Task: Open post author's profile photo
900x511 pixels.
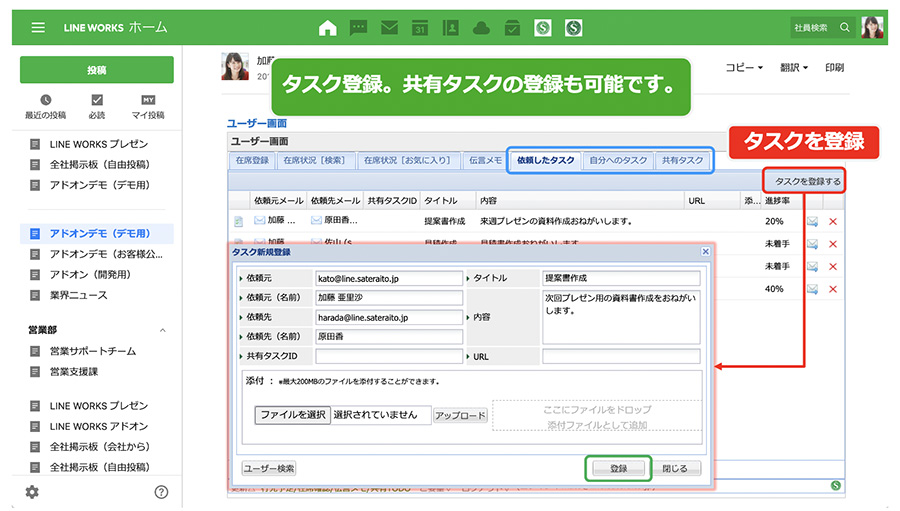Action: click(x=235, y=67)
